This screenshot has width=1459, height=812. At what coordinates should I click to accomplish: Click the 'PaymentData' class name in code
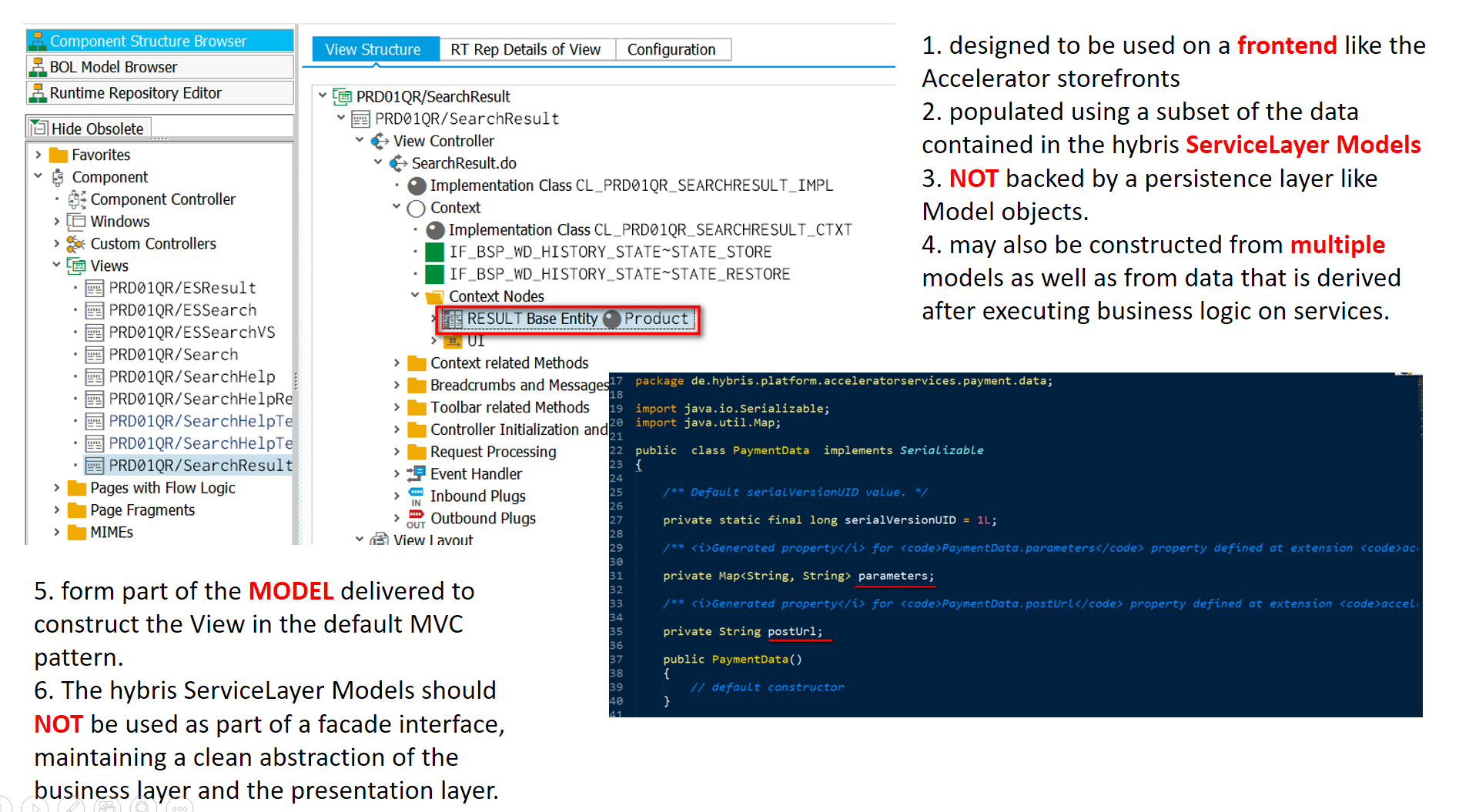pos(771,450)
